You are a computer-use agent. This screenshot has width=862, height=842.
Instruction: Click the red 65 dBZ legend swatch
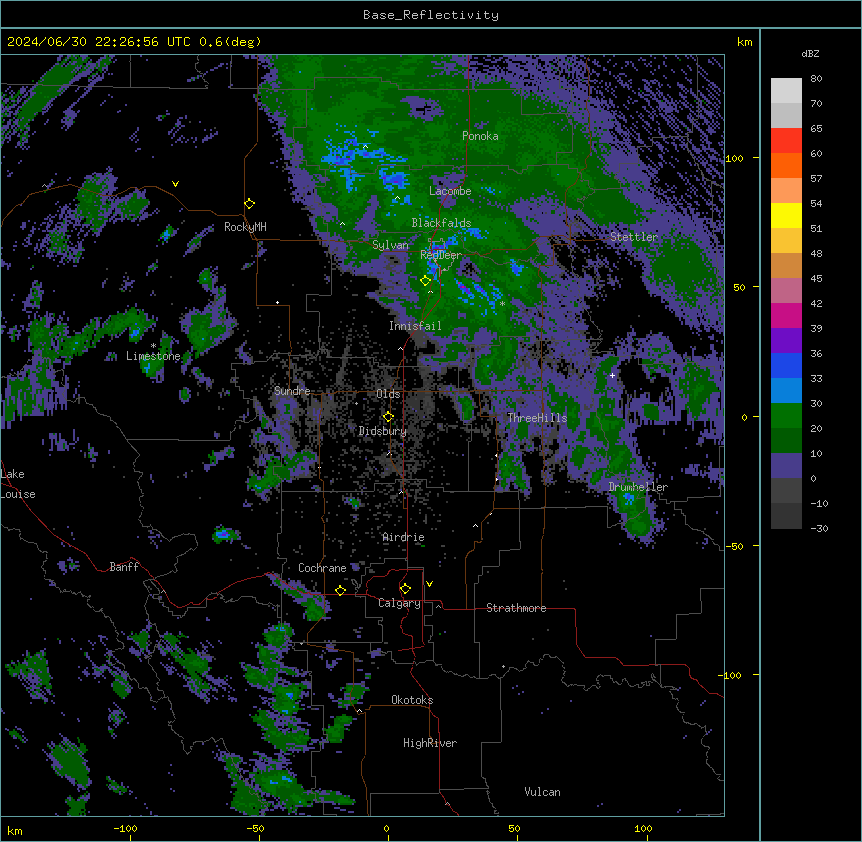786,141
